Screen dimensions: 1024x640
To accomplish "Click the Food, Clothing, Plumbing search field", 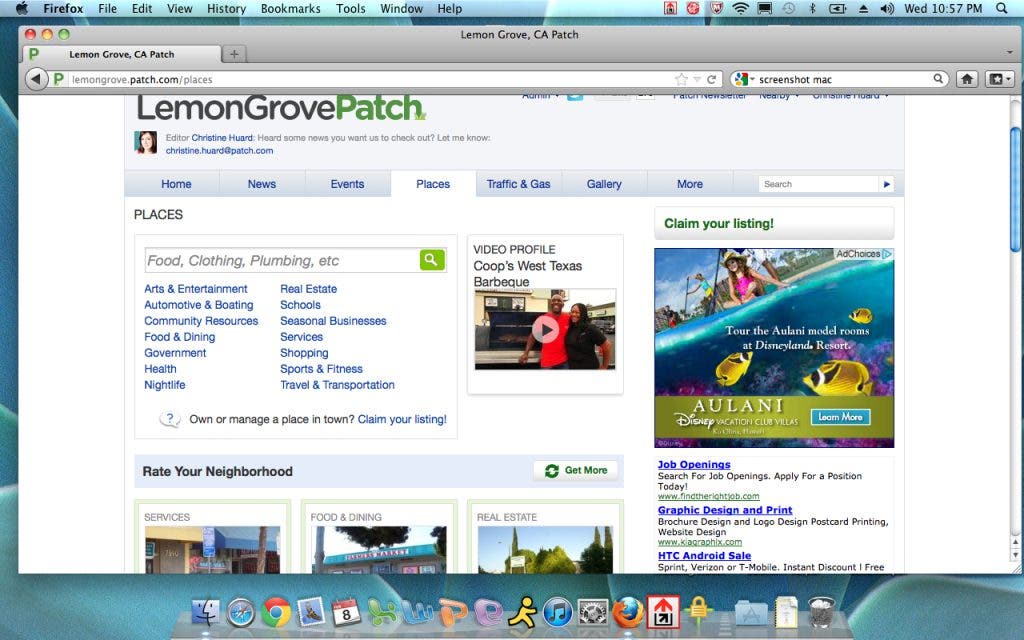I will pos(282,261).
